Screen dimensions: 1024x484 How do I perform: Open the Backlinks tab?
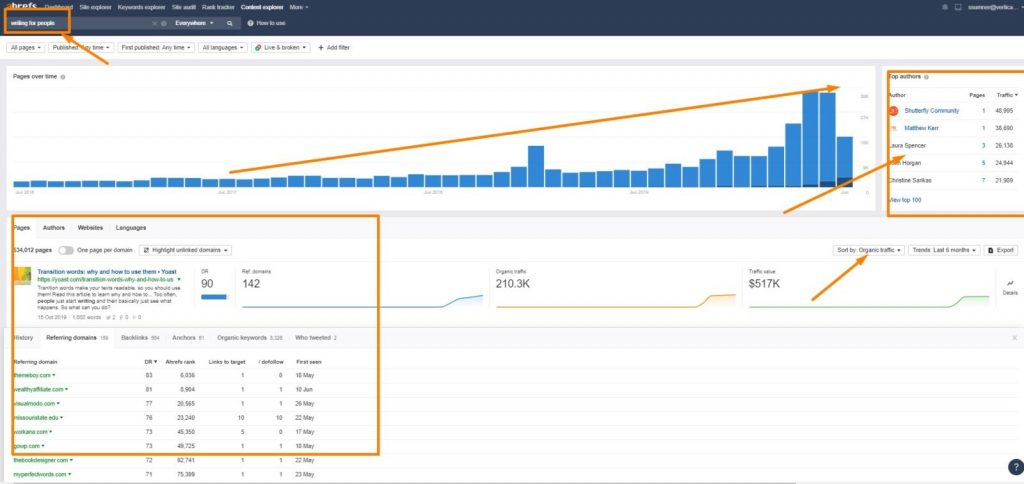pos(134,338)
